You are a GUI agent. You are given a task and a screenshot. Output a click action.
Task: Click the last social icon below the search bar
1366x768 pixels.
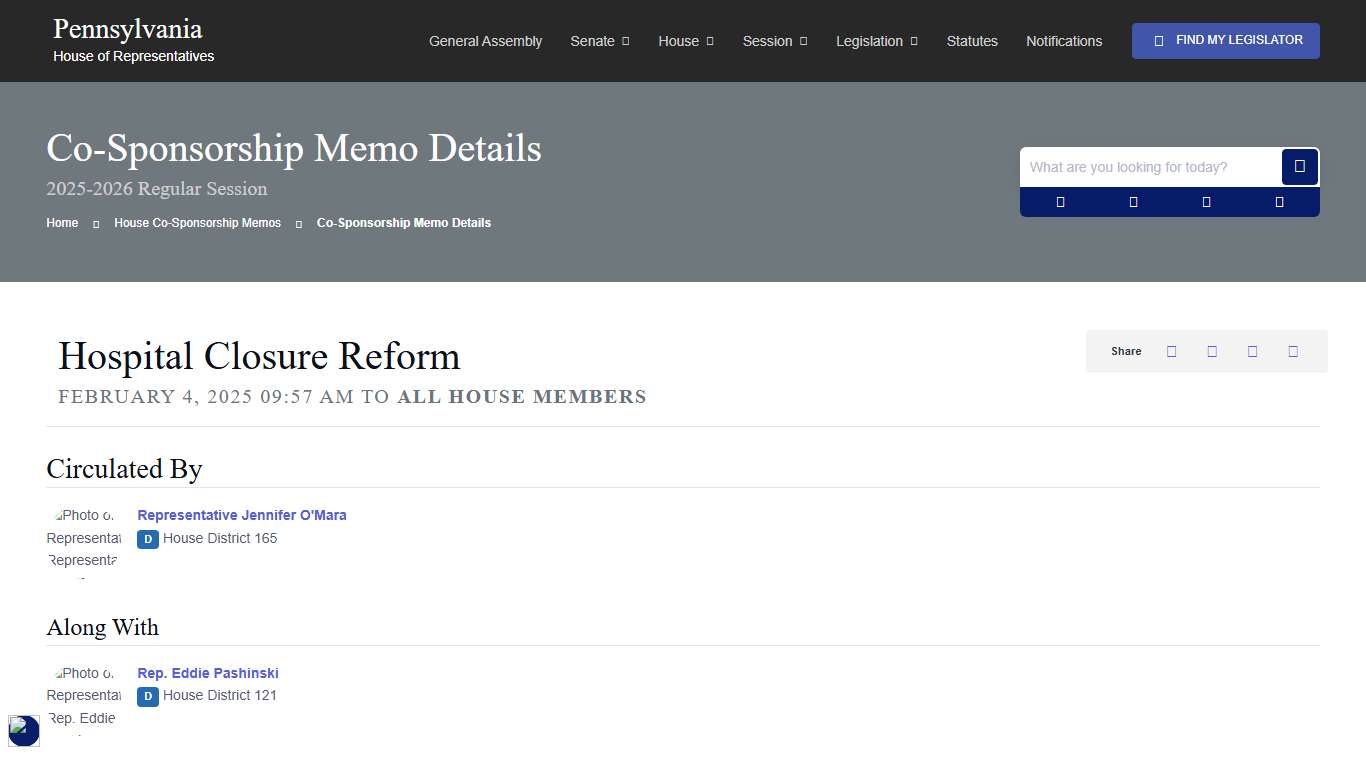[1278, 201]
